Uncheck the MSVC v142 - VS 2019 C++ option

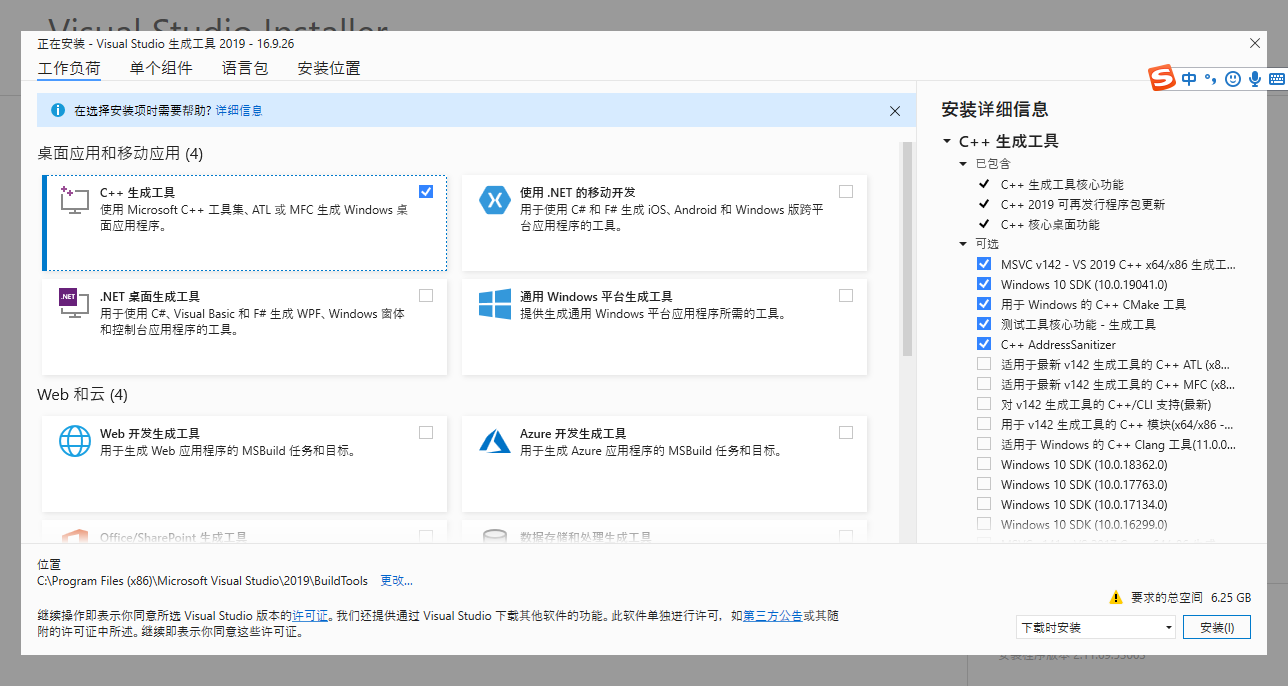pyautogui.click(x=984, y=264)
